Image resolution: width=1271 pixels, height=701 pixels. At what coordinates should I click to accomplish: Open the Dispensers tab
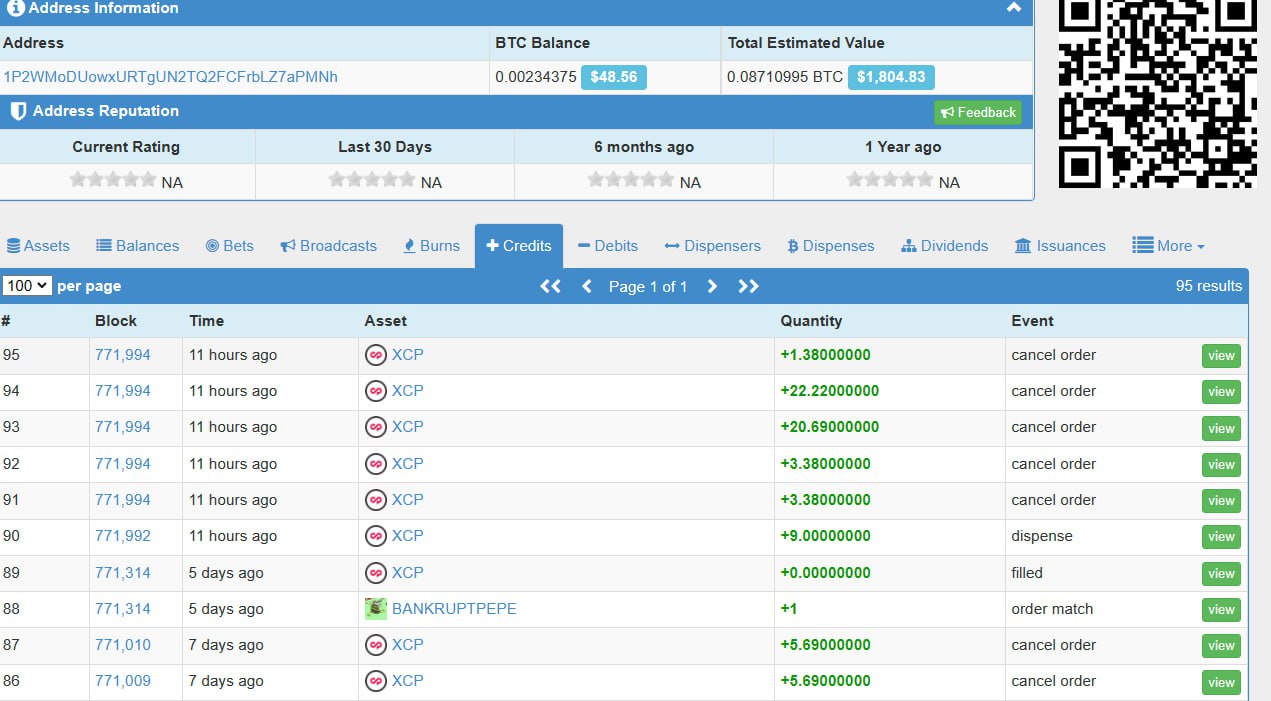pyautogui.click(x=712, y=246)
